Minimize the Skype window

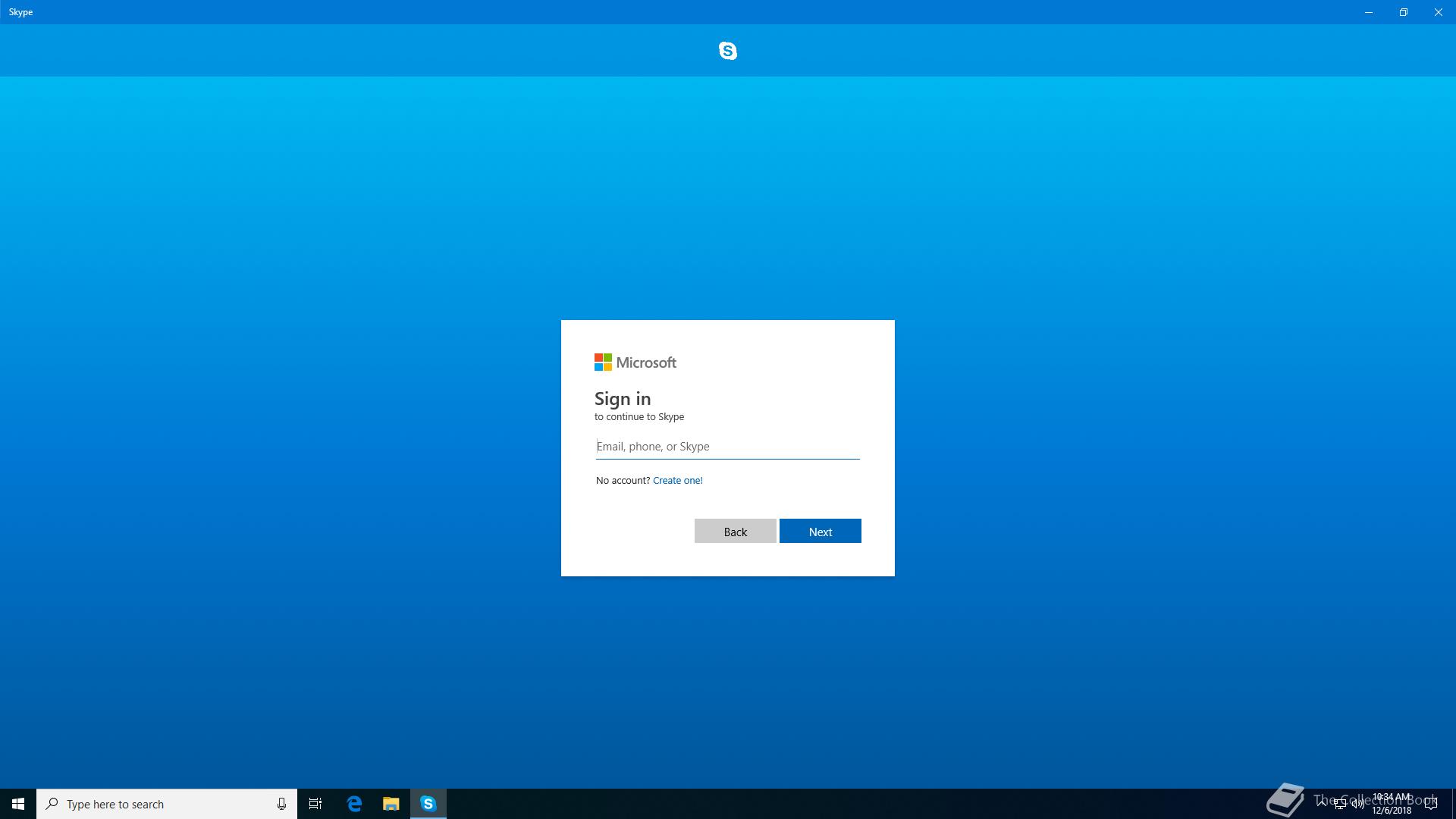[1368, 12]
